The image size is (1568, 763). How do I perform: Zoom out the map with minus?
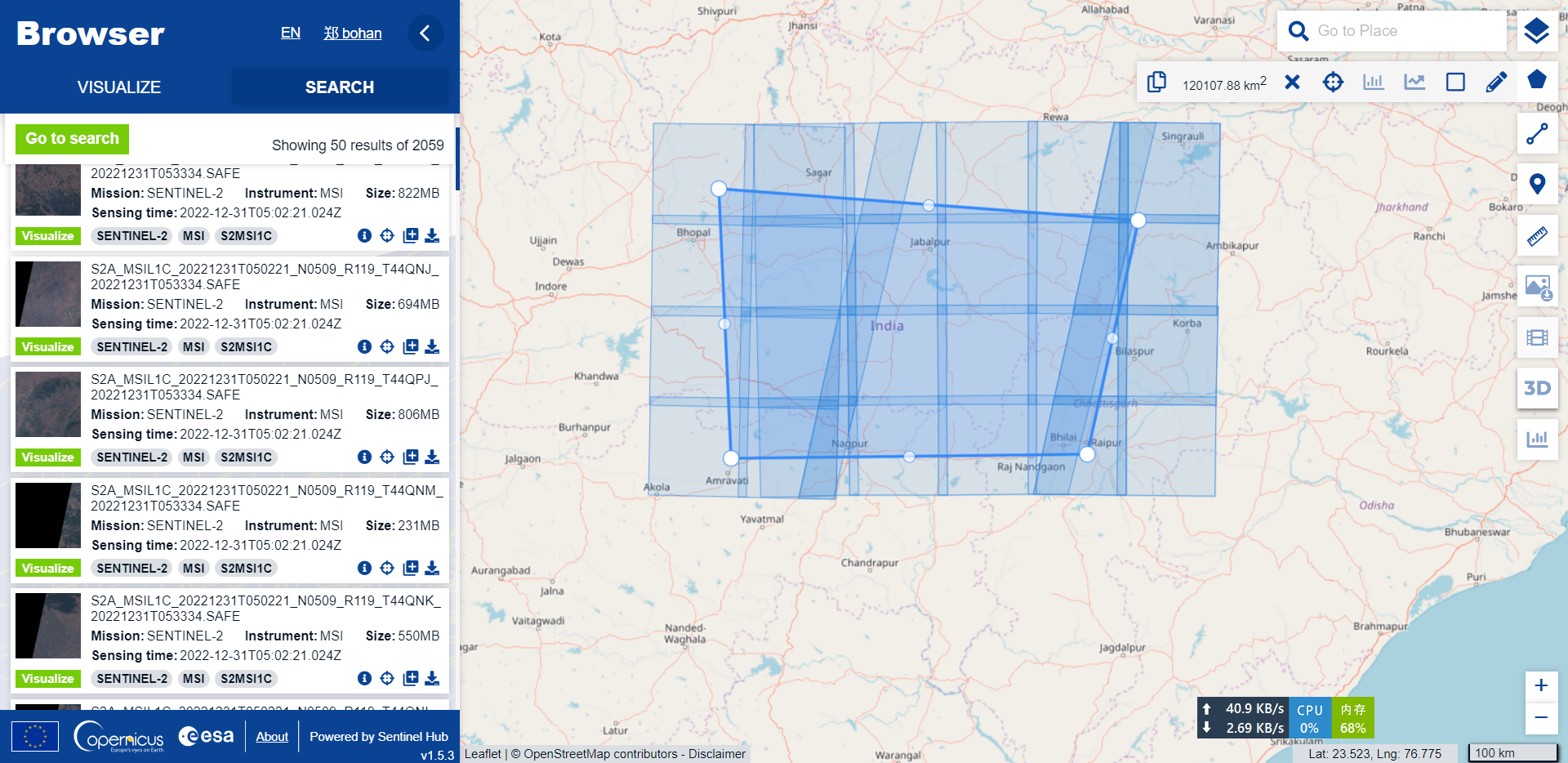click(1541, 717)
